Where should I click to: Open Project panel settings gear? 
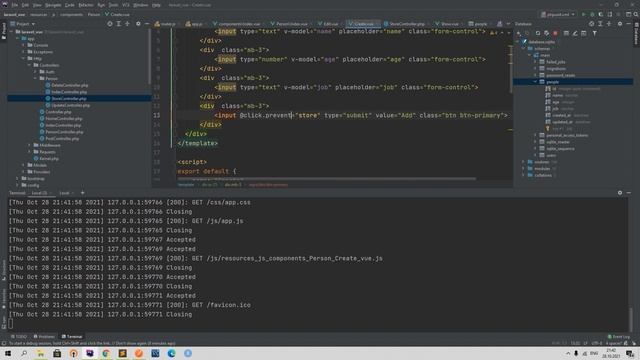point(138,24)
